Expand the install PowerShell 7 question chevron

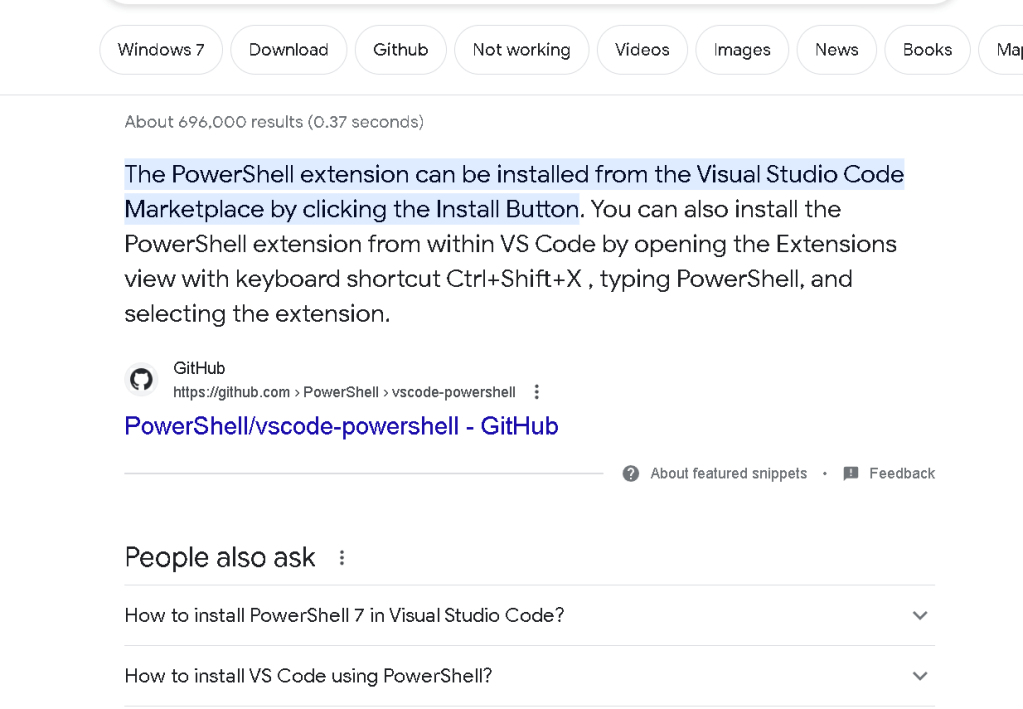[920, 615]
